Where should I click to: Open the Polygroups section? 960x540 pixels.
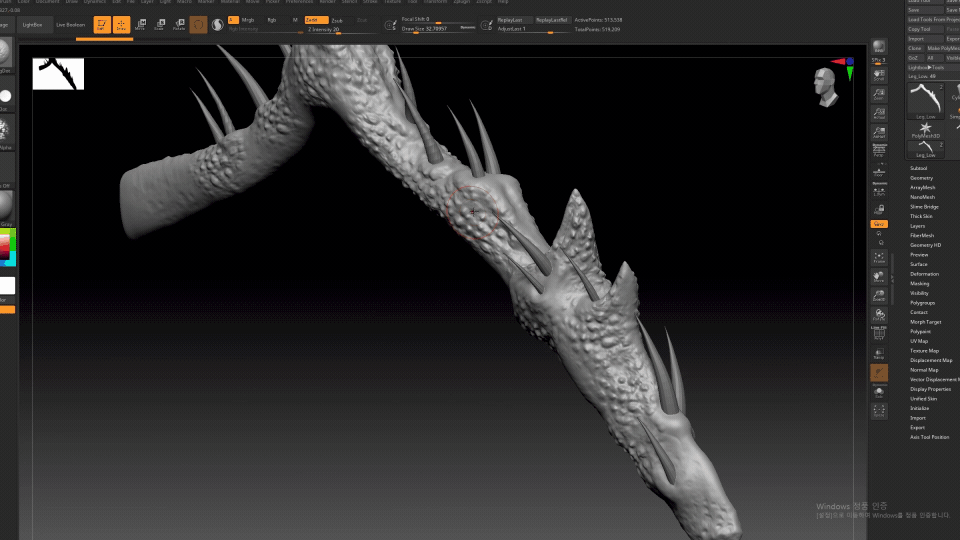(x=922, y=303)
